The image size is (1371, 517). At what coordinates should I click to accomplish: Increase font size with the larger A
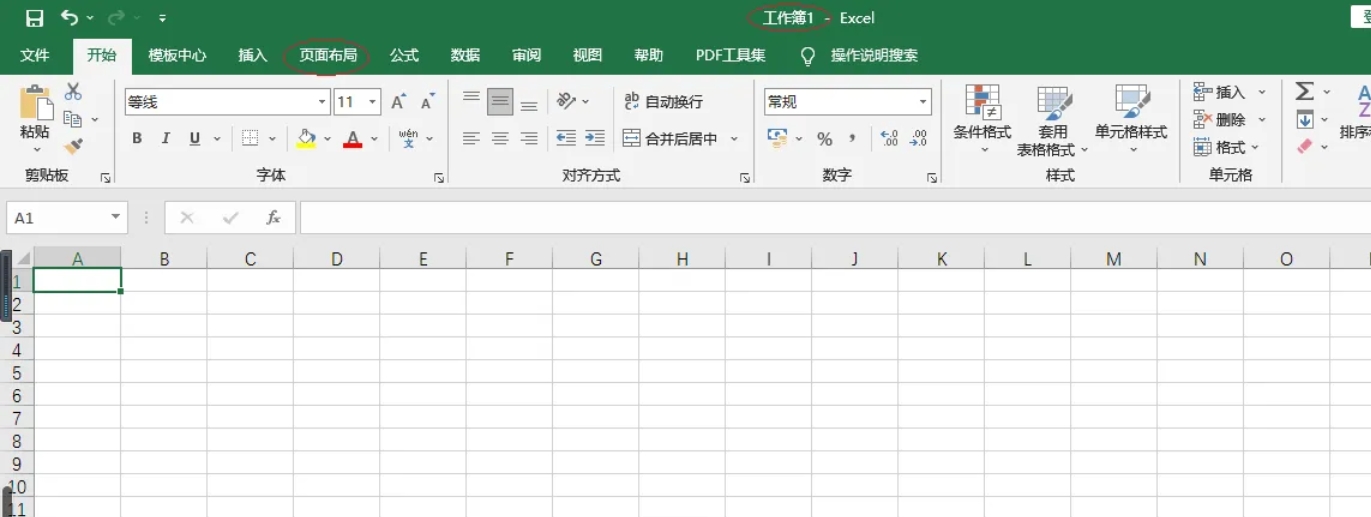pos(398,102)
